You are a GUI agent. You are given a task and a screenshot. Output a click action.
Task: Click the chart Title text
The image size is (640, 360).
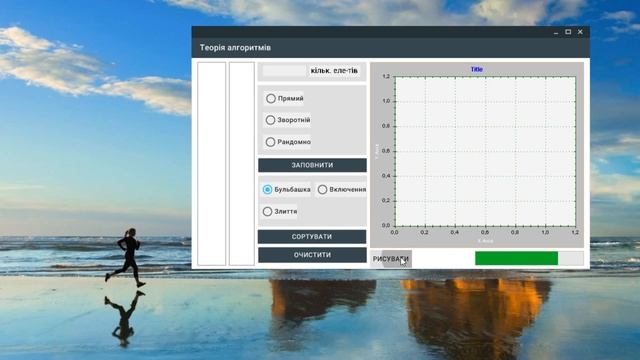point(477,69)
